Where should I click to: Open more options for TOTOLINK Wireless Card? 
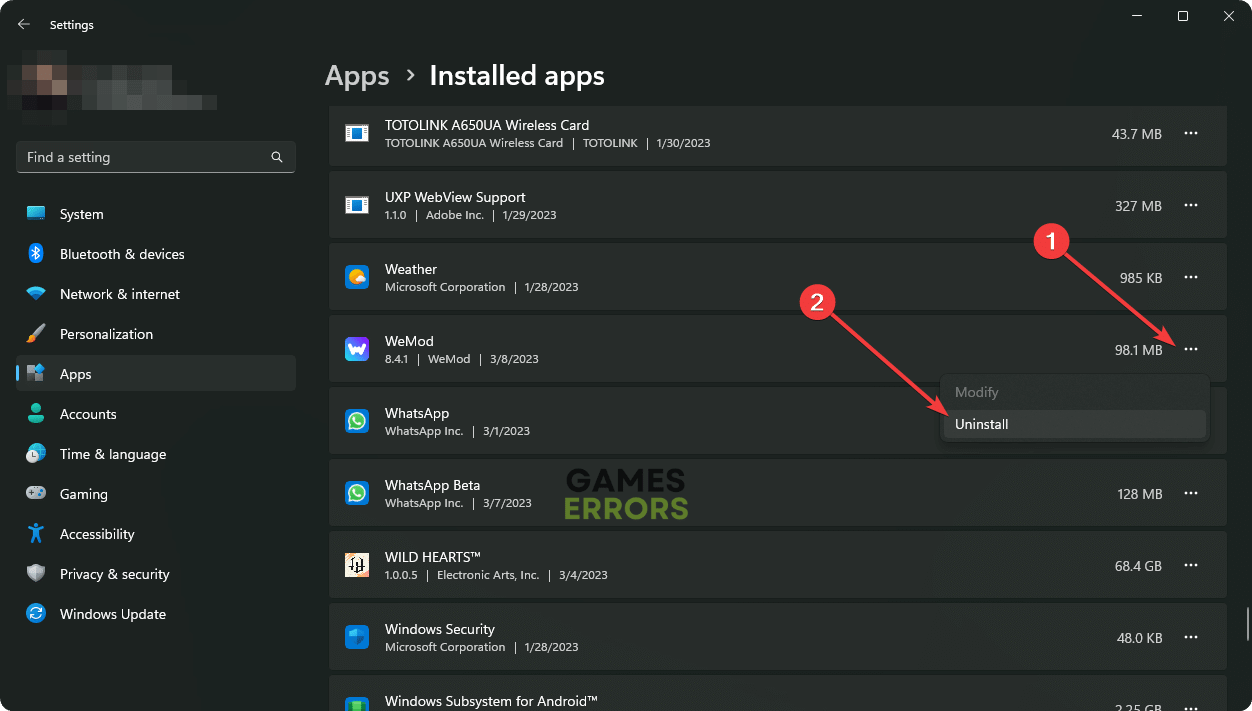pos(1190,133)
